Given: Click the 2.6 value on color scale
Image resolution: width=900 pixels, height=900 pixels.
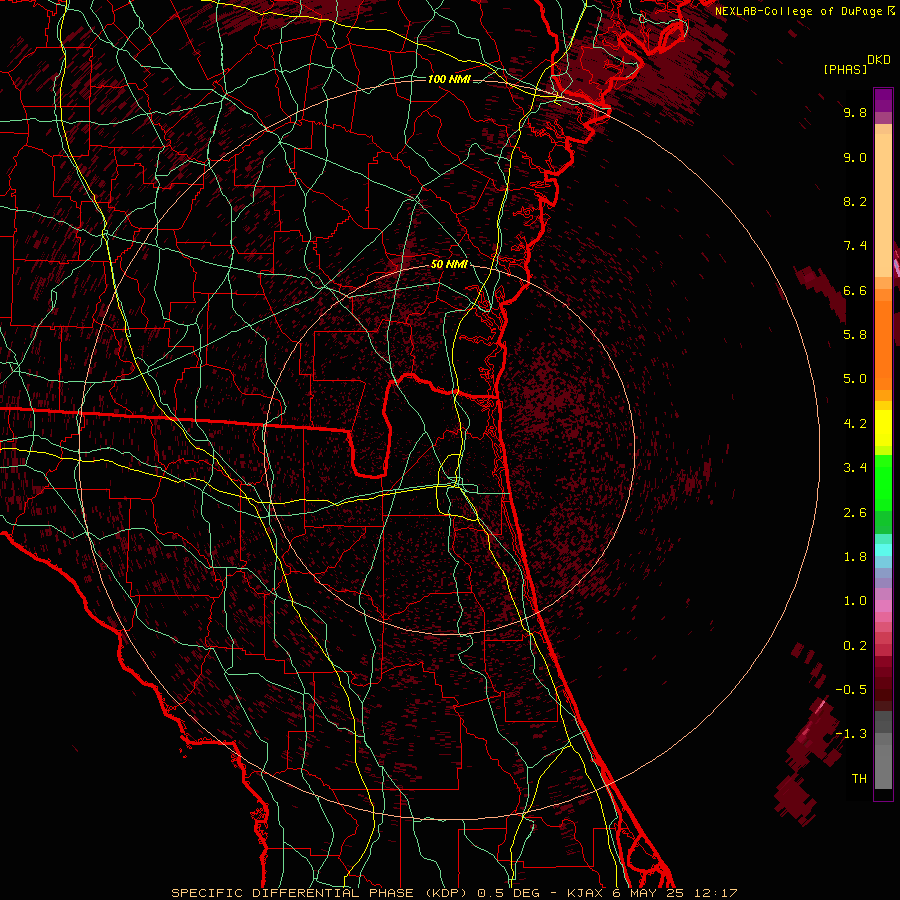Looking at the screenshot, I should pyautogui.click(x=855, y=513).
